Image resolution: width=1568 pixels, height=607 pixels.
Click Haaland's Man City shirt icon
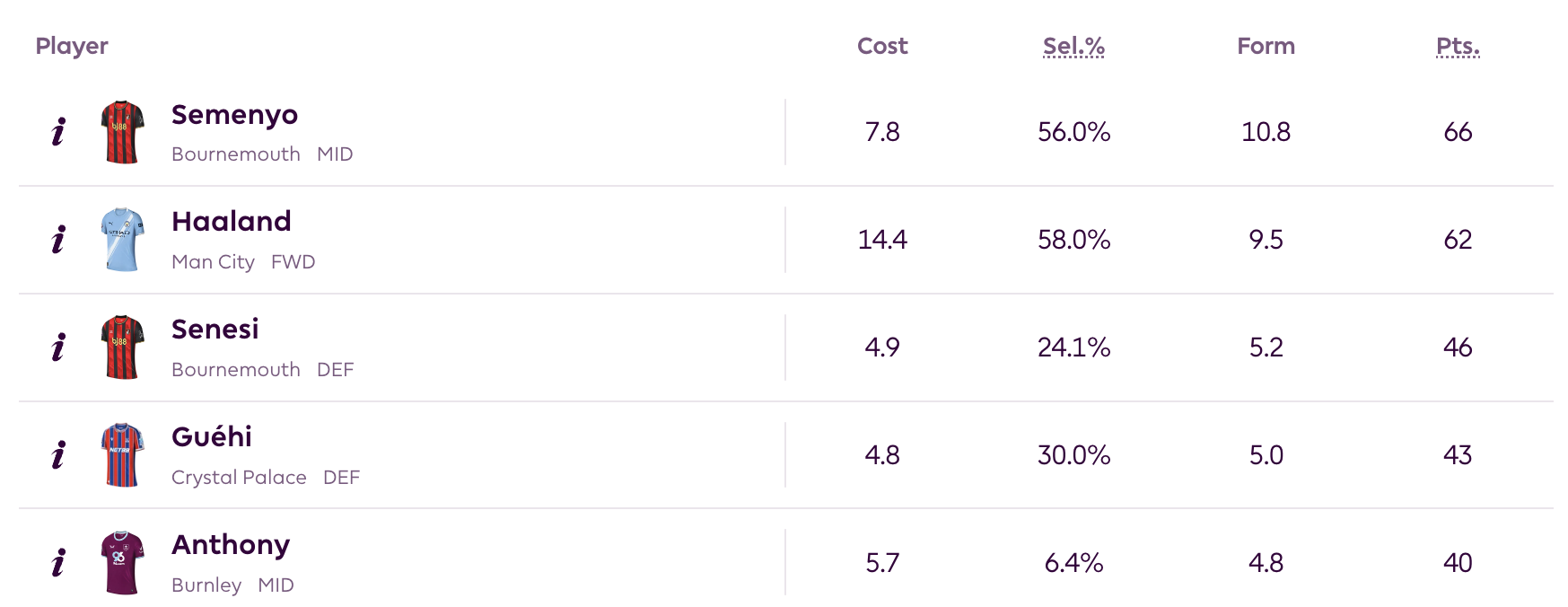click(x=123, y=240)
